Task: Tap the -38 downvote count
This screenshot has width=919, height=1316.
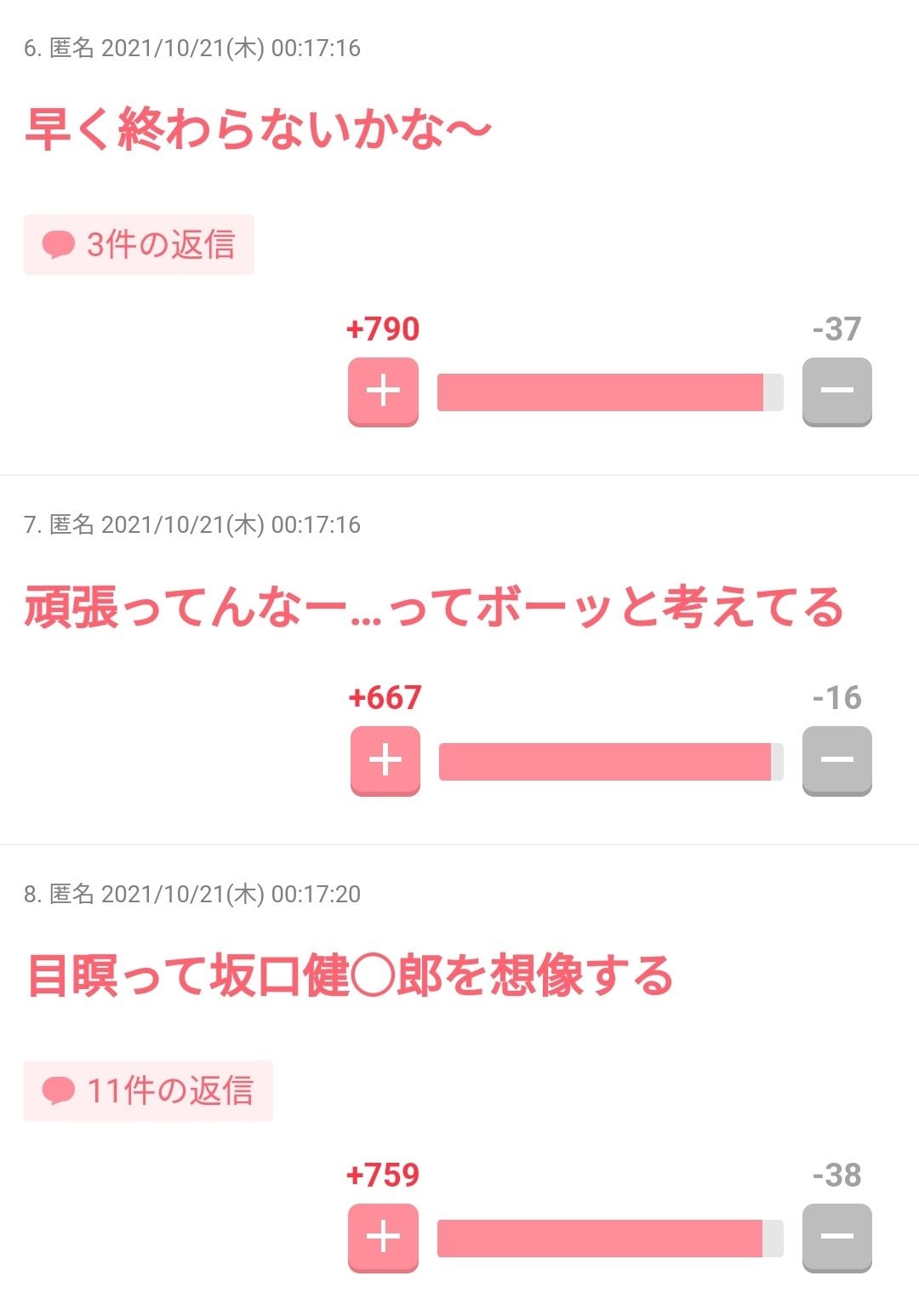Action: [x=836, y=1175]
